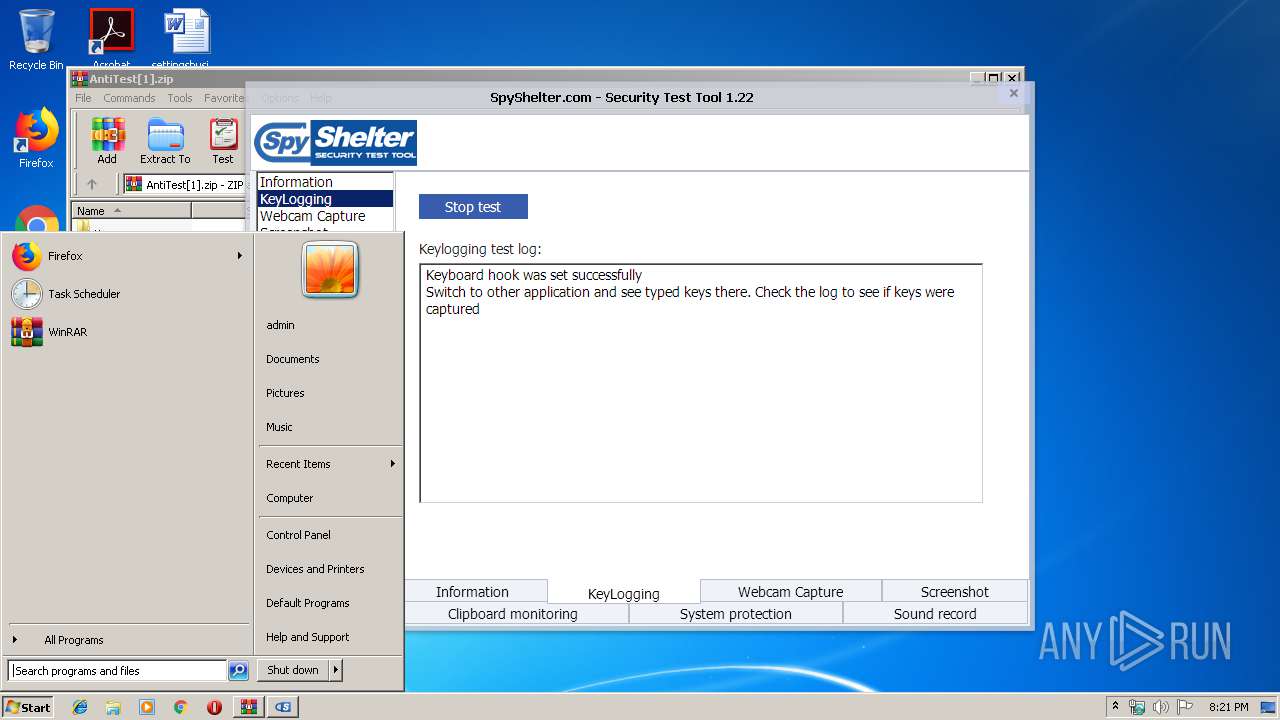This screenshot has width=1280, height=720.
Task: Expand the Shut down options arrow
Action: (x=336, y=670)
